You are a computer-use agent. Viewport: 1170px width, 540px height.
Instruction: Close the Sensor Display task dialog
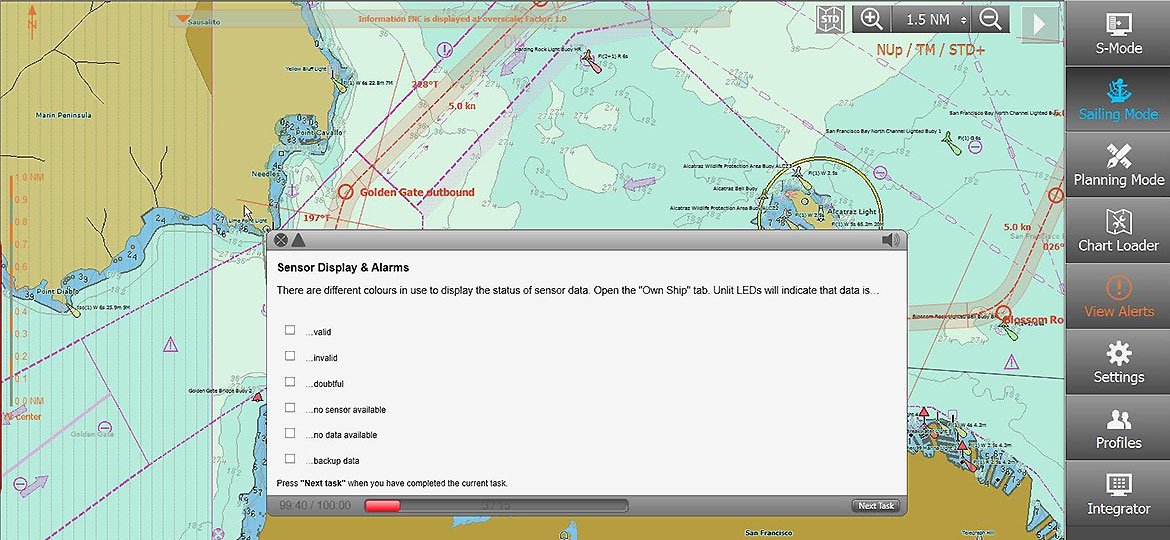coord(281,240)
